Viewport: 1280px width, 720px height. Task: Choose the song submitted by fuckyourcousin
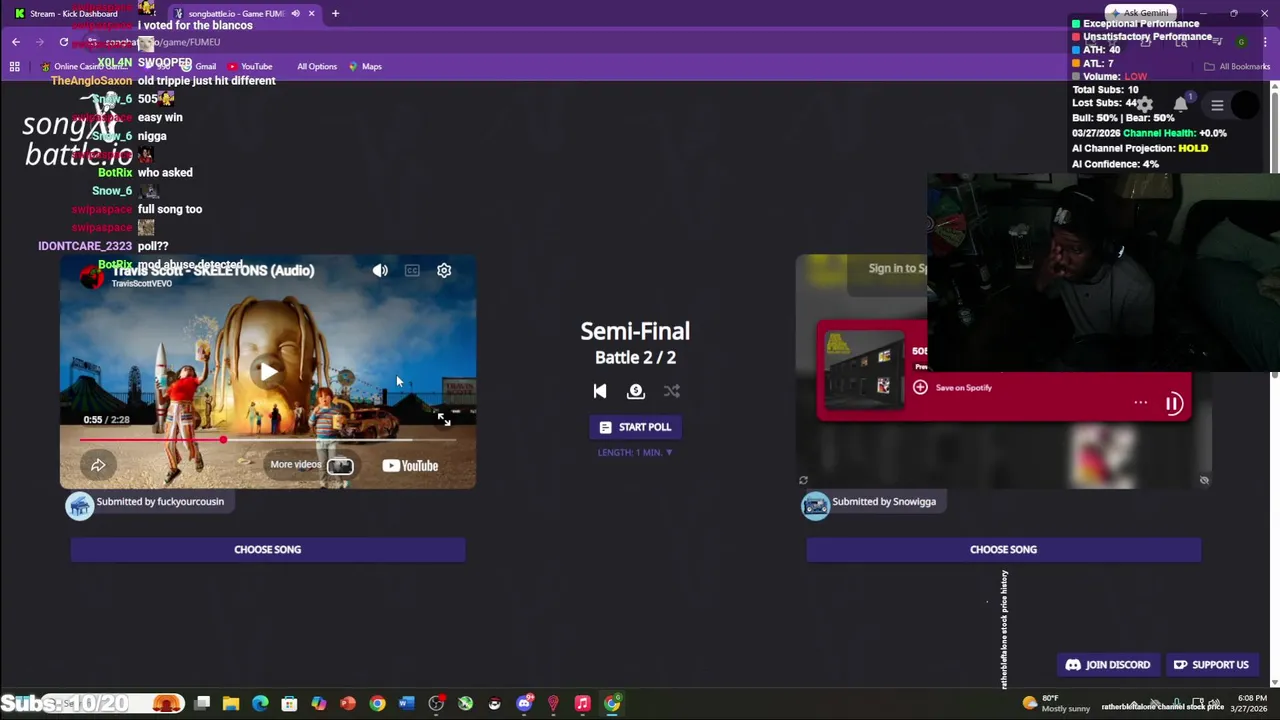click(267, 549)
